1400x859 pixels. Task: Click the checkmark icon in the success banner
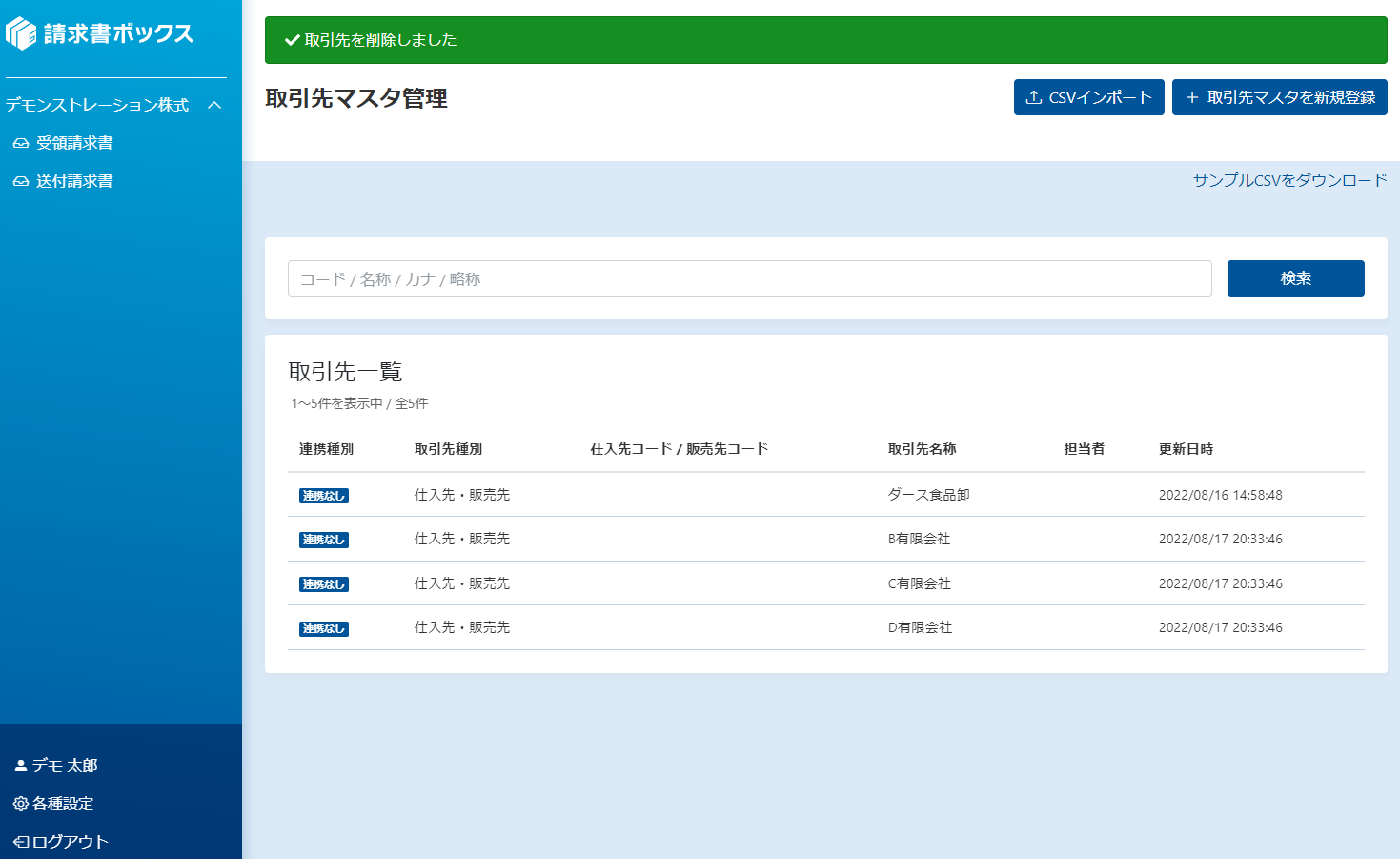293,40
